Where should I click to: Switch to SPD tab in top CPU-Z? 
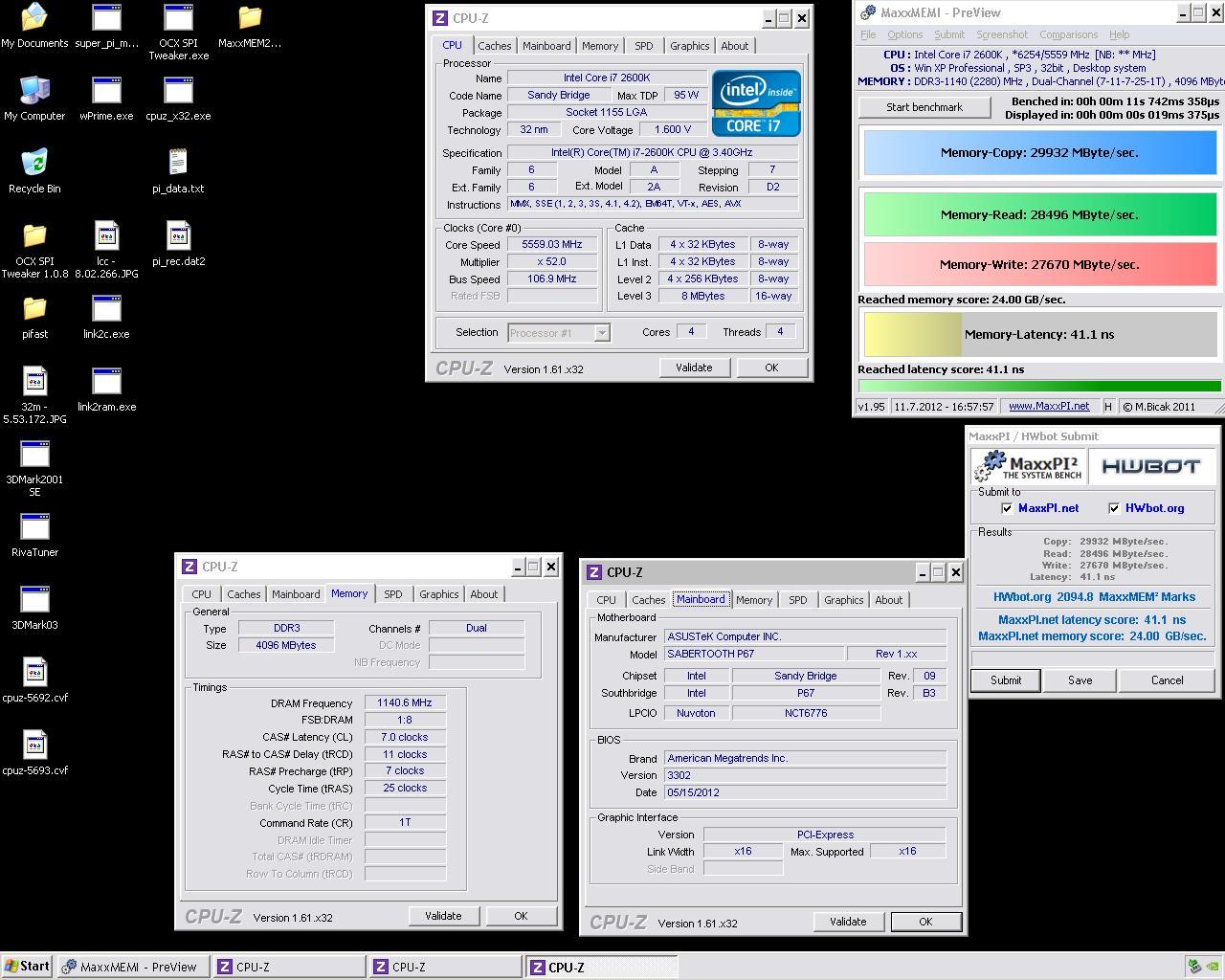coord(644,46)
